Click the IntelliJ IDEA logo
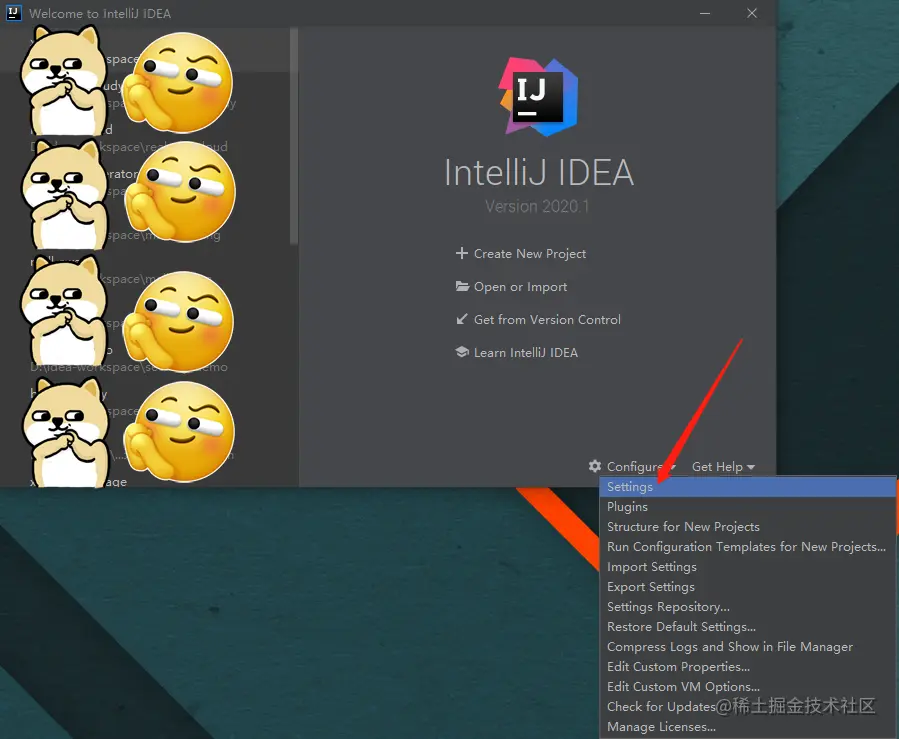 point(538,96)
